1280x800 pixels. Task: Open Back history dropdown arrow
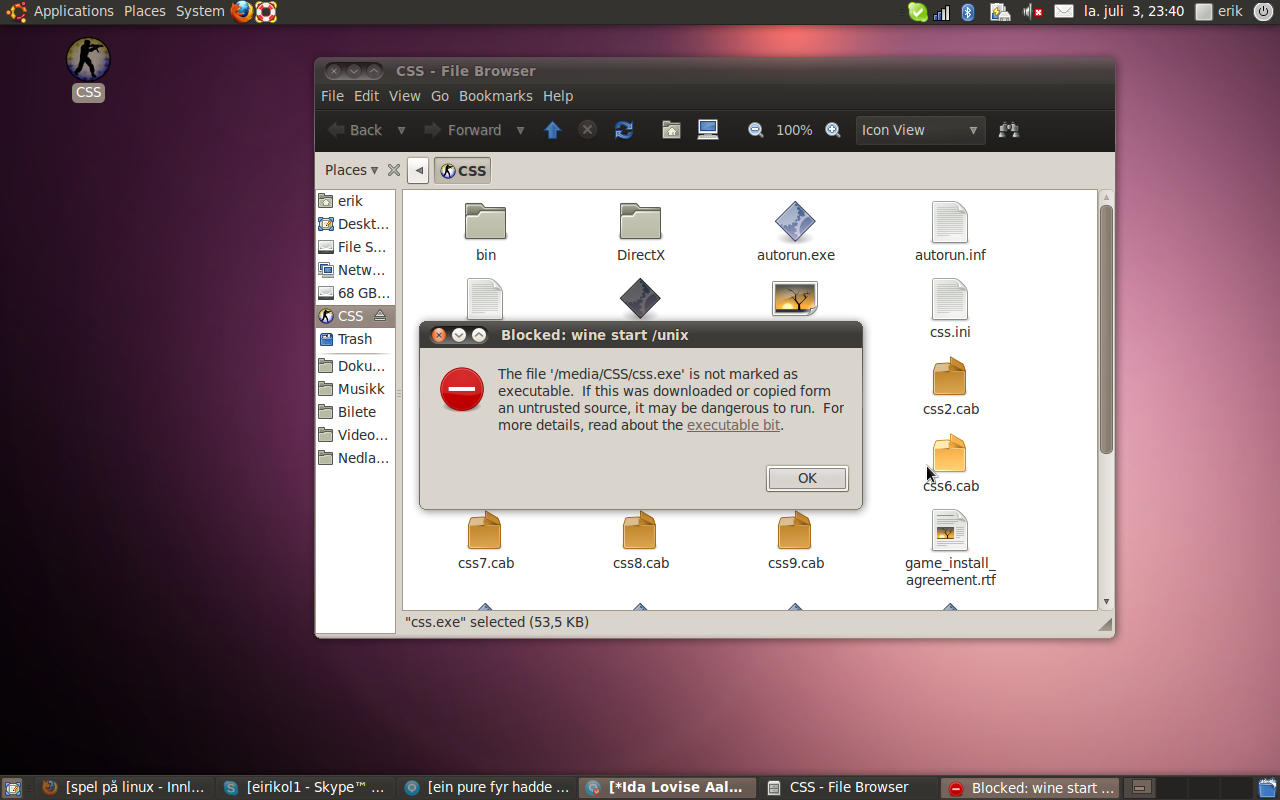click(x=401, y=130)
